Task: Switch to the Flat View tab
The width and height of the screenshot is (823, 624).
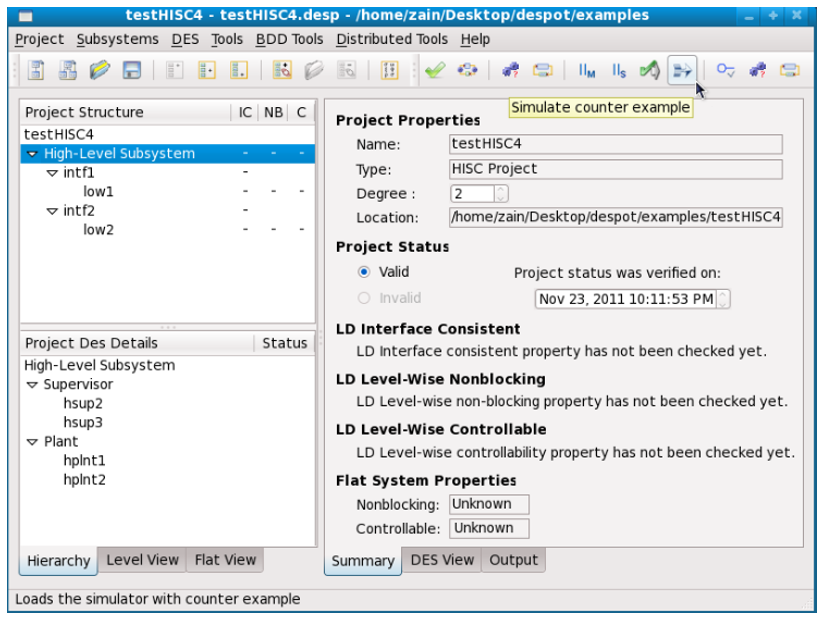Action: pos(225,560)
